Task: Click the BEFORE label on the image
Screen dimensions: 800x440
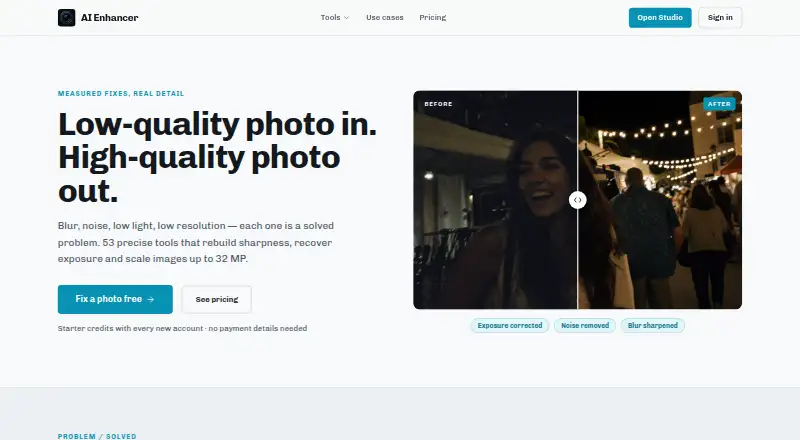Action: [x=438, y=104]
